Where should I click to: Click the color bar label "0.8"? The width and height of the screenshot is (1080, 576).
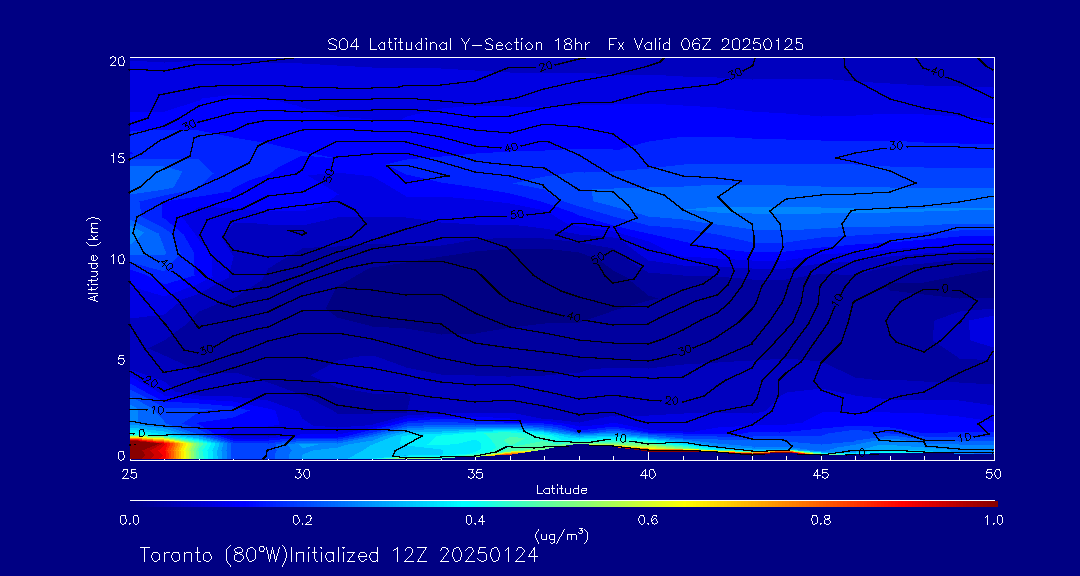pyautogui.click(x=821, y=520)
